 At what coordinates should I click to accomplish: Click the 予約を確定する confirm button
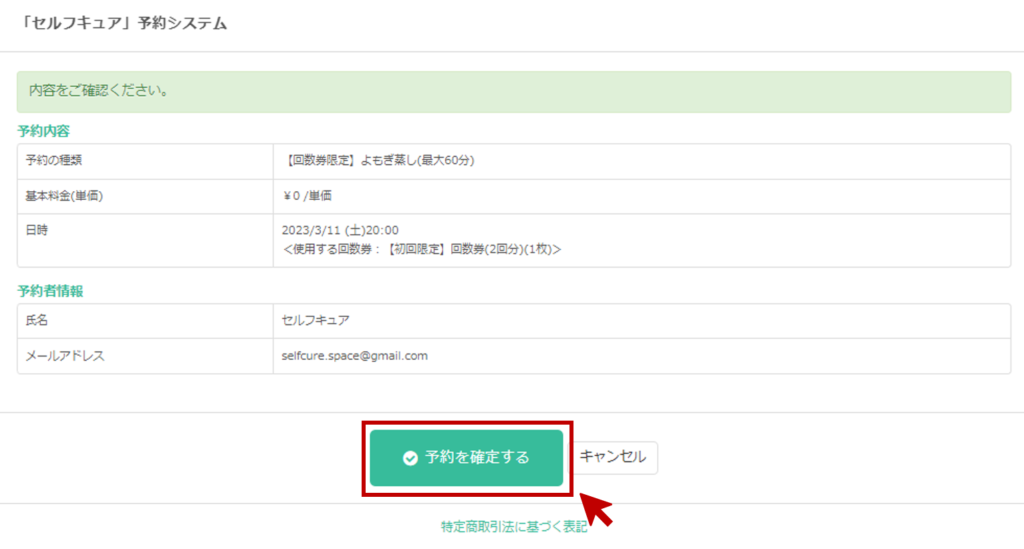466,458
